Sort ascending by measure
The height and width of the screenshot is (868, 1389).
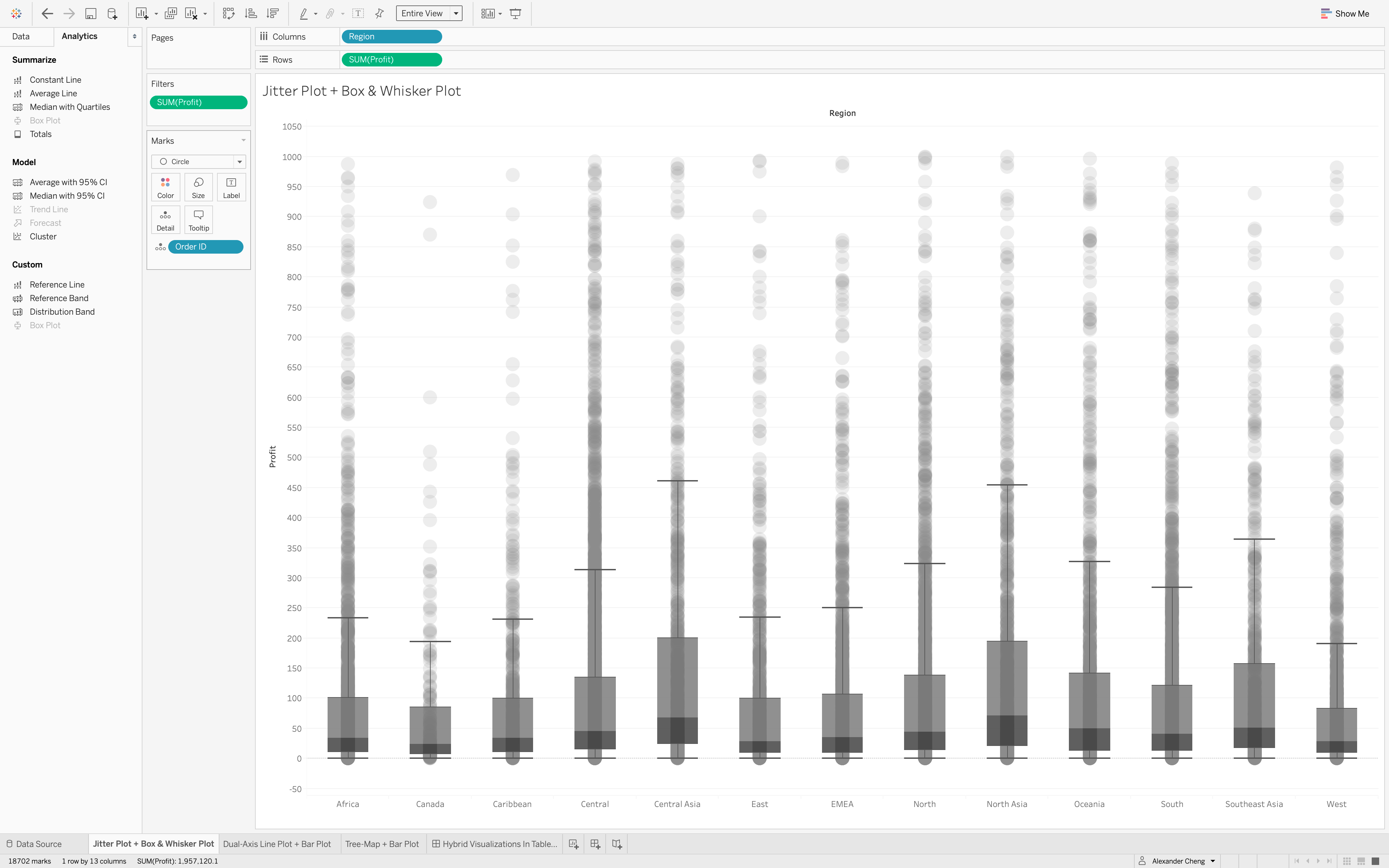point(251,13)
